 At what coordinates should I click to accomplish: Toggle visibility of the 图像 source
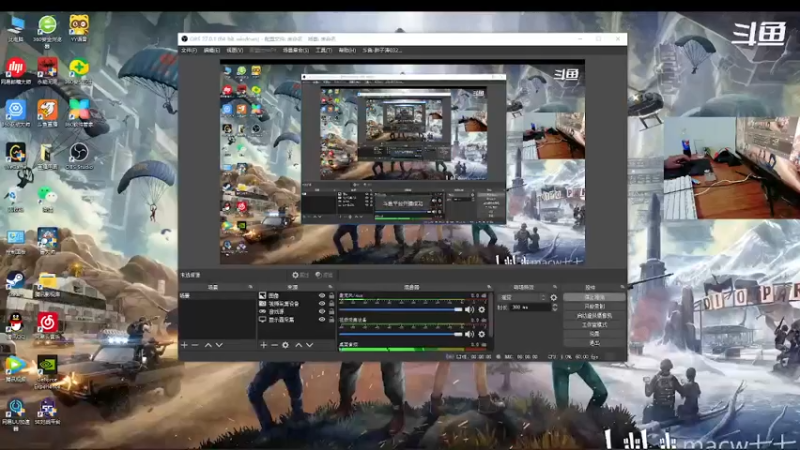(322, 295)
